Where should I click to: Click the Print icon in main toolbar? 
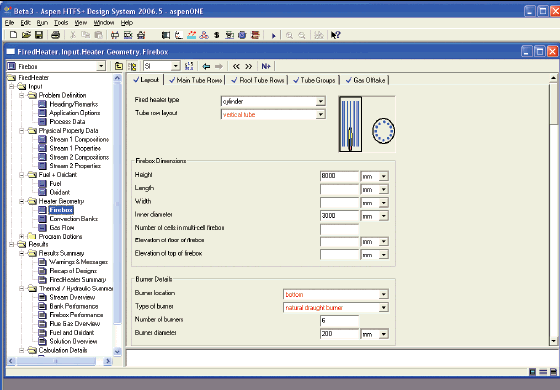(55, 35)
